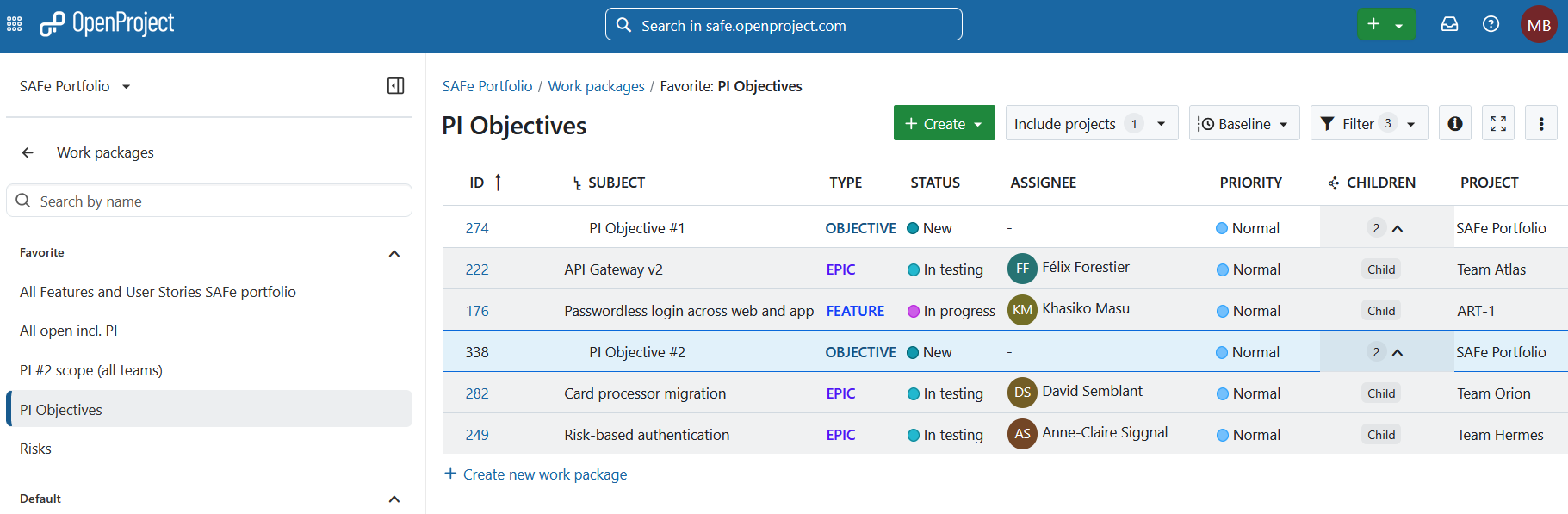Click the Type column header
Image resolution: width=1568 pixels, height=514 pixels.
[x=846, y=183]
